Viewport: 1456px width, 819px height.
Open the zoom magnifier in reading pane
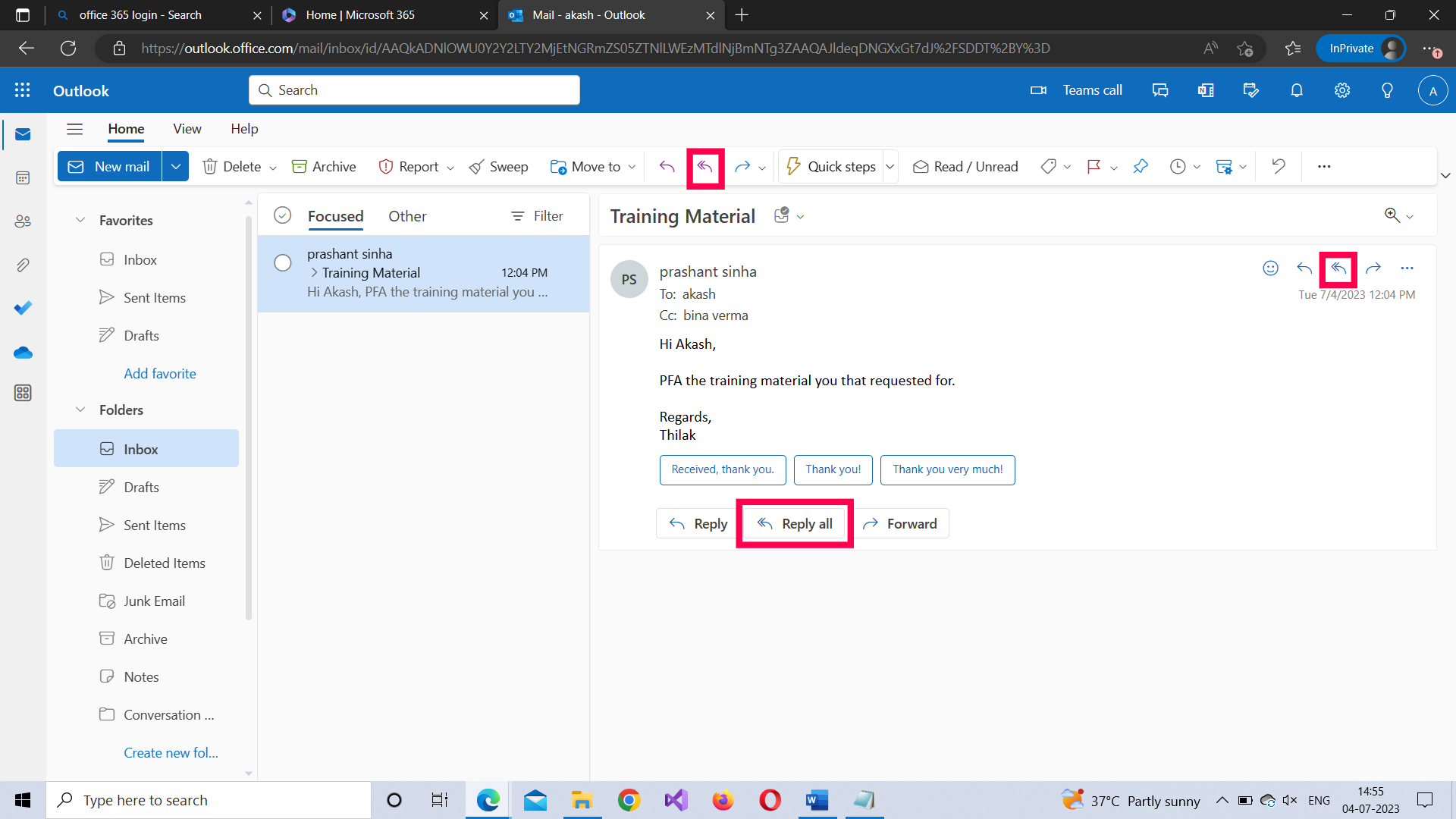pyautogui.click(x=1392, y=215)
